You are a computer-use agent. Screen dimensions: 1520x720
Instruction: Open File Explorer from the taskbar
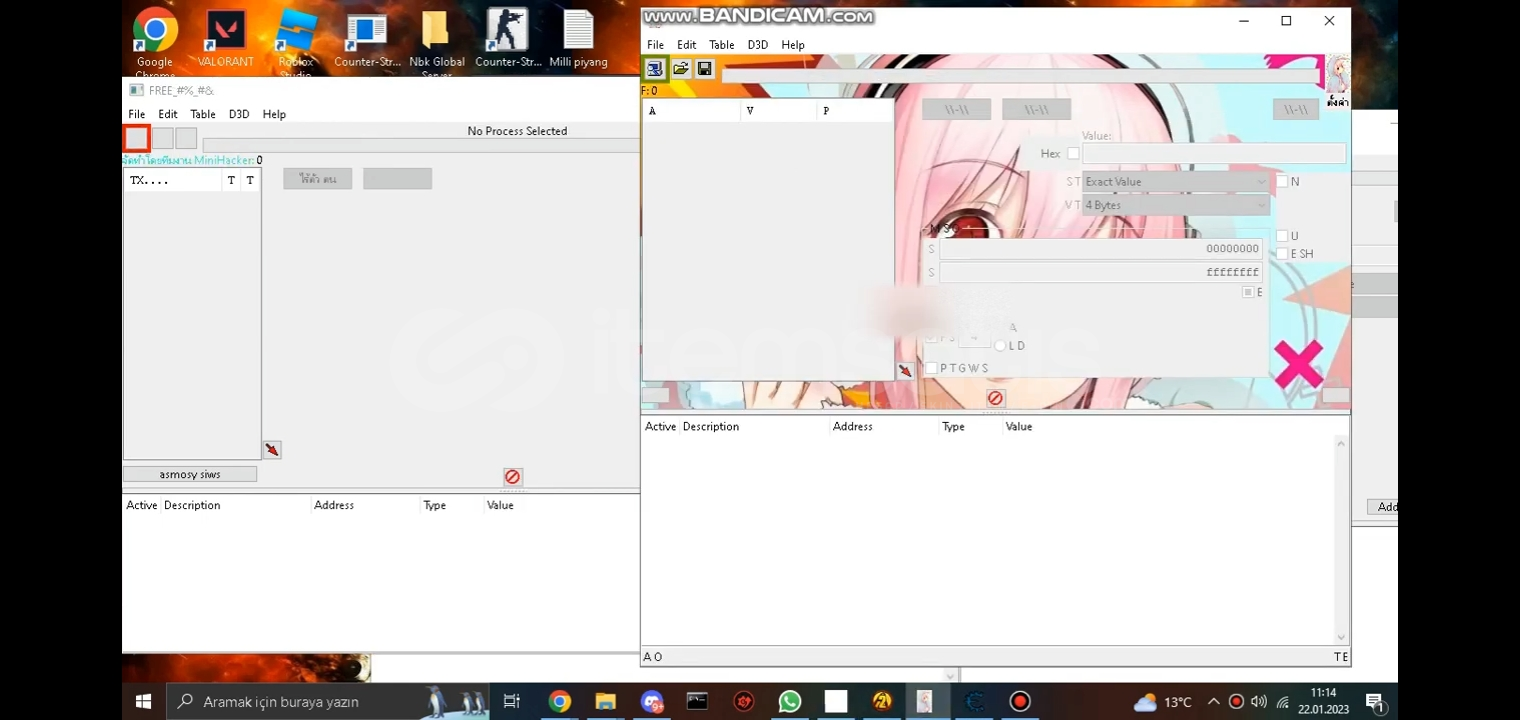[x=605, y=701]
